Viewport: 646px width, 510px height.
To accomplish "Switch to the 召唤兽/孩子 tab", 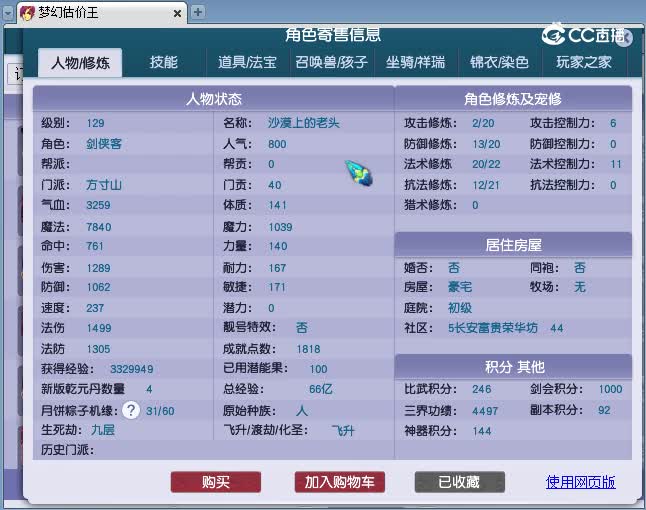I will tap(331, 62).
